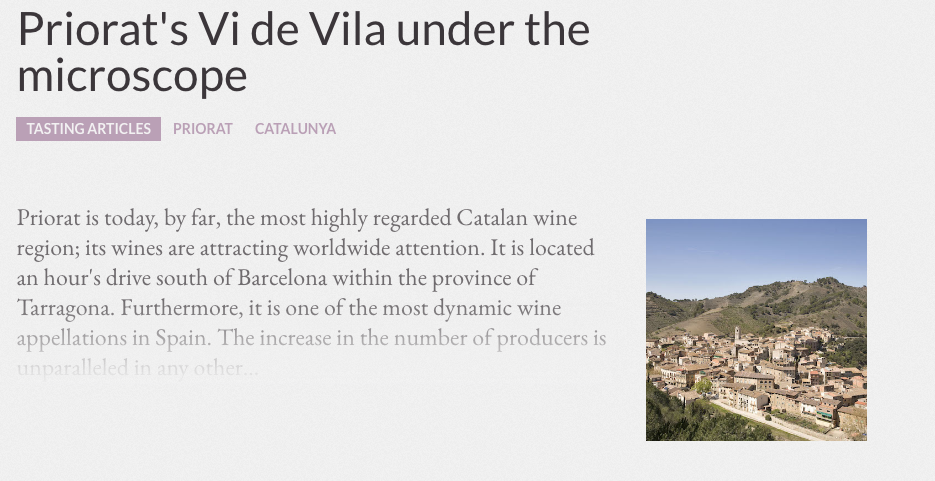Open the CATALUNYA tag link

point(295,129)
